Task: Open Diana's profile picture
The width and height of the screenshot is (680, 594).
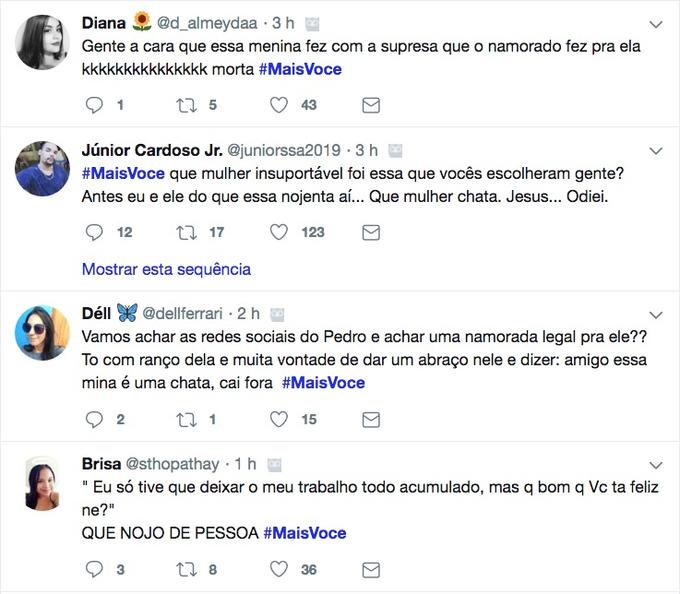Action: click(42, 42)
